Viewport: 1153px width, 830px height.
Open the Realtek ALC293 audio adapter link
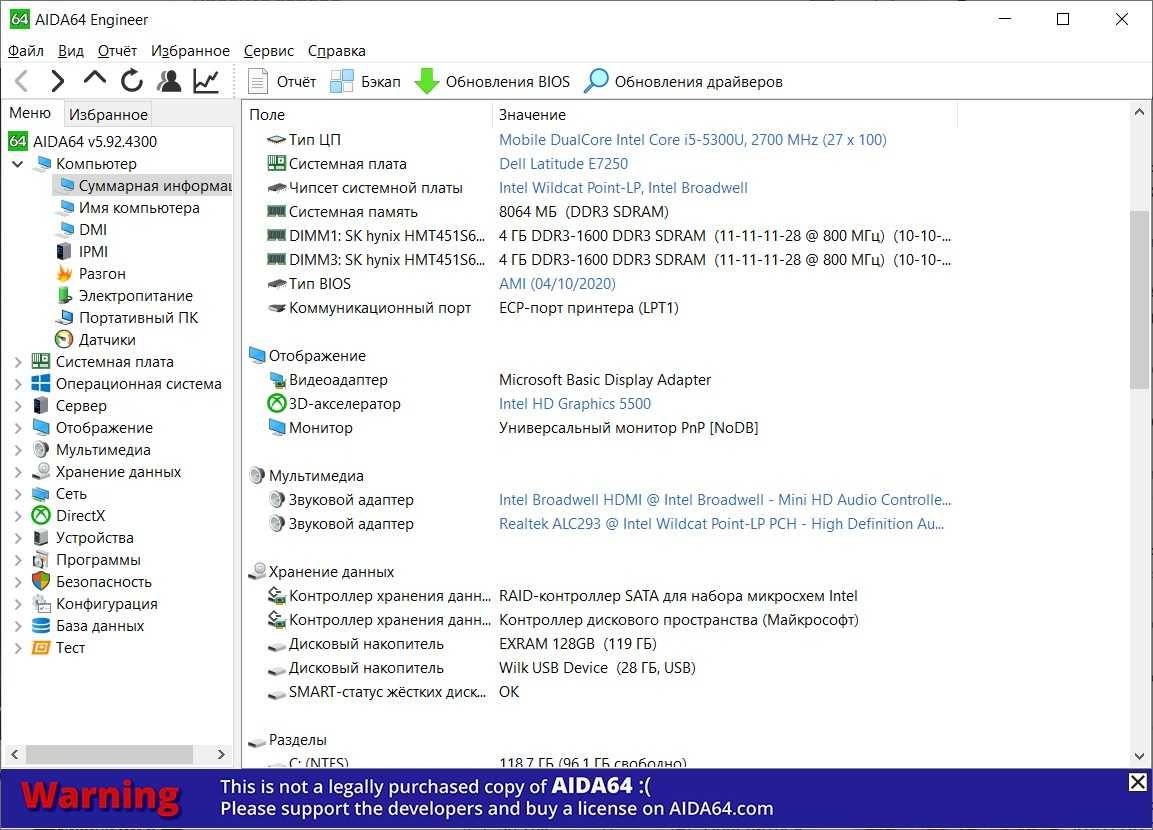[x=721, y=524]
